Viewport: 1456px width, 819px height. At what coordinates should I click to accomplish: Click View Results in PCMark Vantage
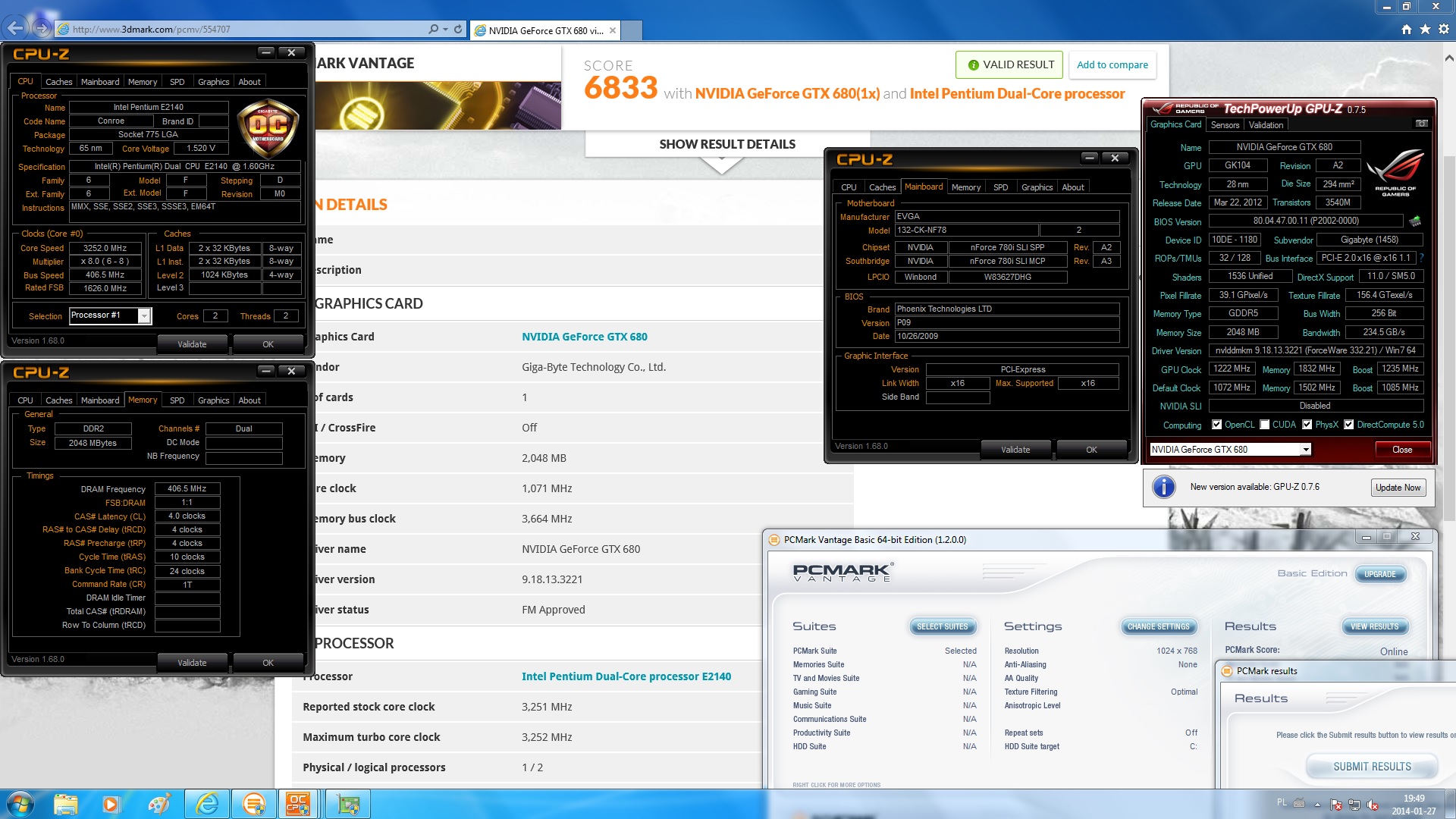click(1374, 626)
